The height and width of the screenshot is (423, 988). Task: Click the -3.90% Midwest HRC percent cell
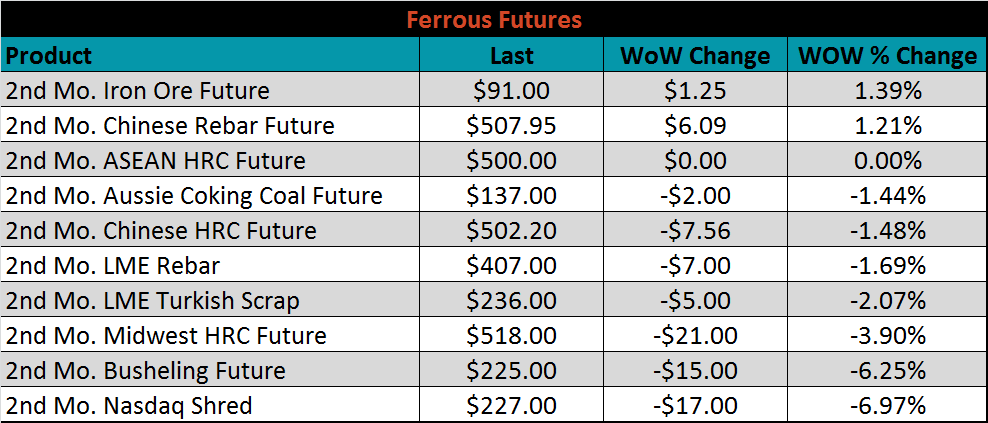887,335
